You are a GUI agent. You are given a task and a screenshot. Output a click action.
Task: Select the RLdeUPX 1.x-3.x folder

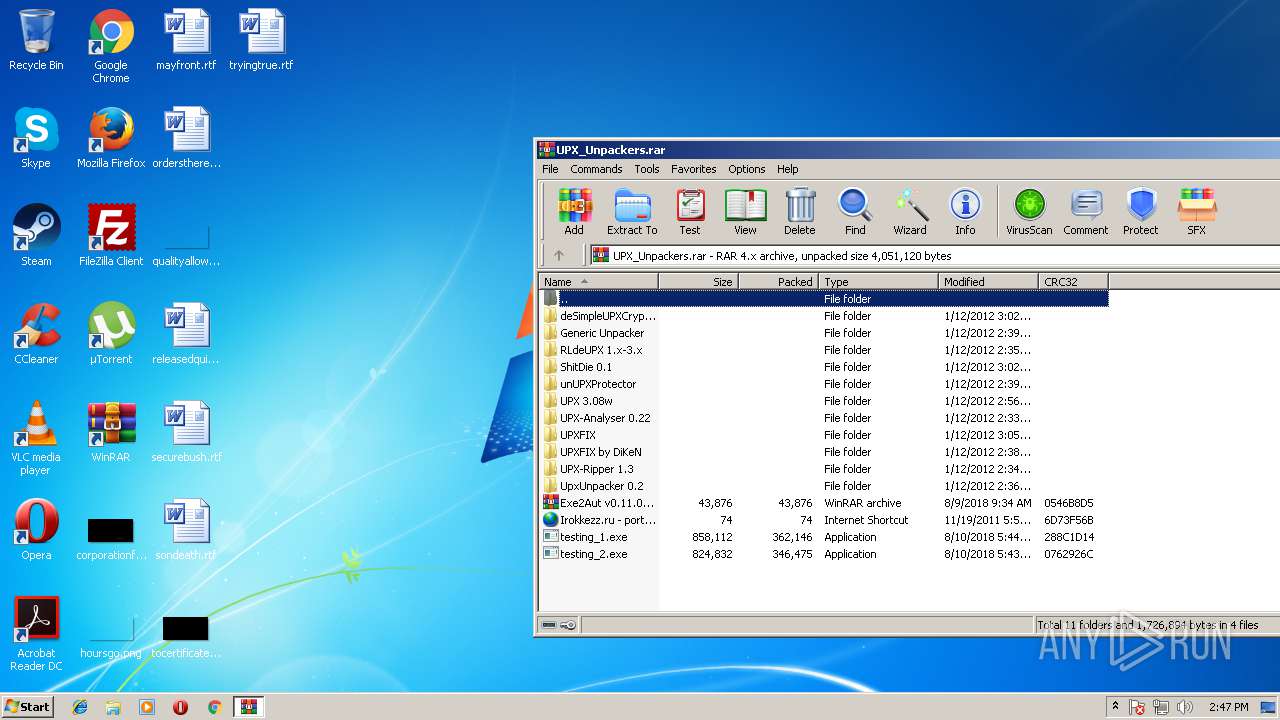pos(824,350)
